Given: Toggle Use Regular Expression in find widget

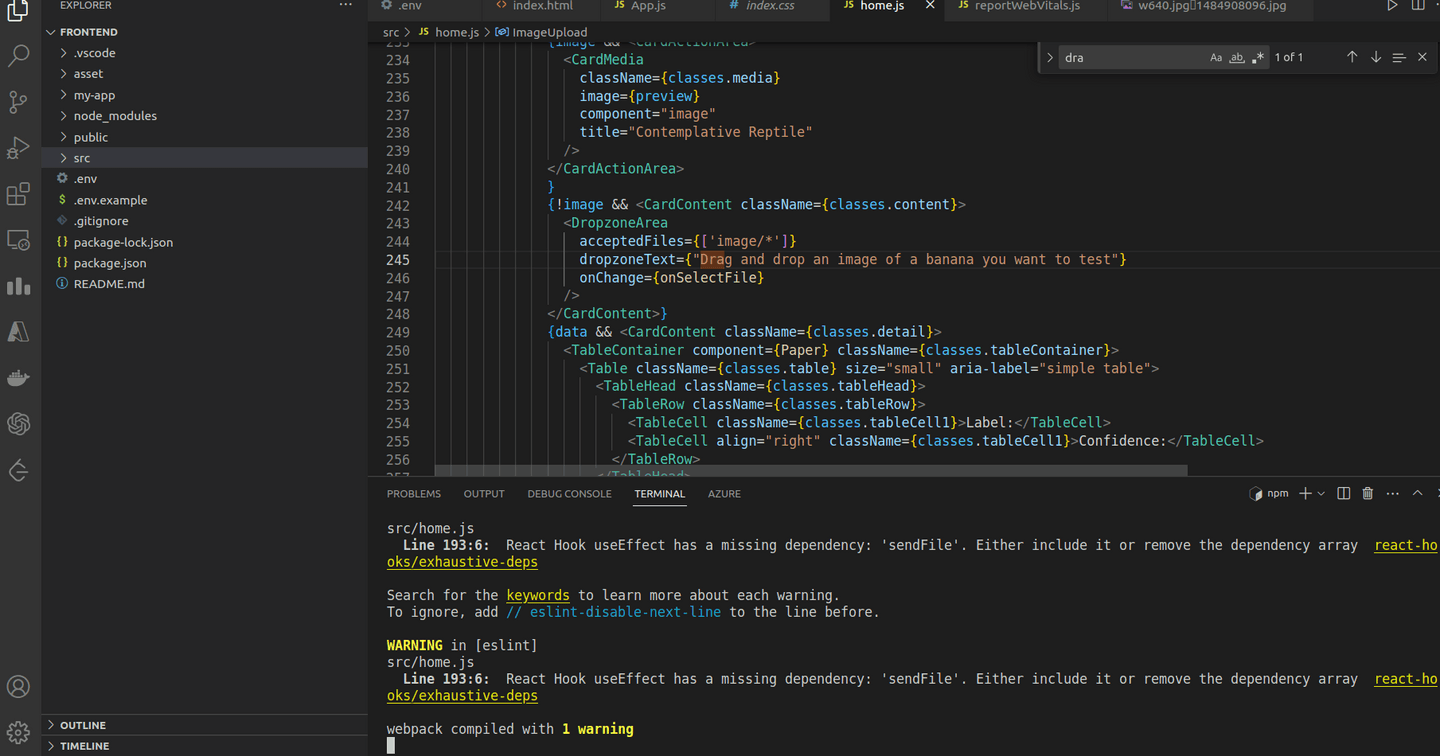Looking at the screenshot, I should (x=1258, y=58).
